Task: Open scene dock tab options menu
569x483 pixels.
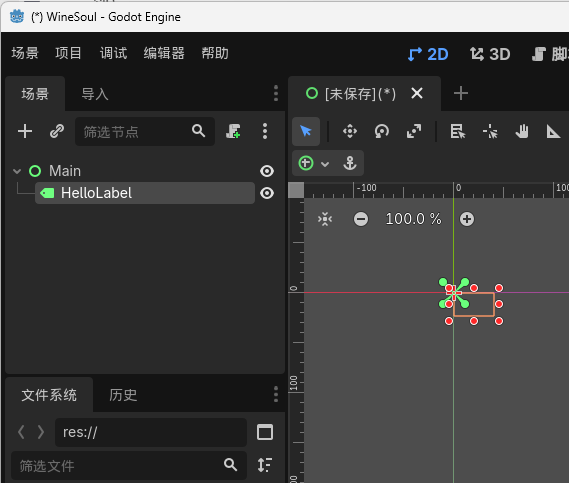Action: (x=276, y=93)
